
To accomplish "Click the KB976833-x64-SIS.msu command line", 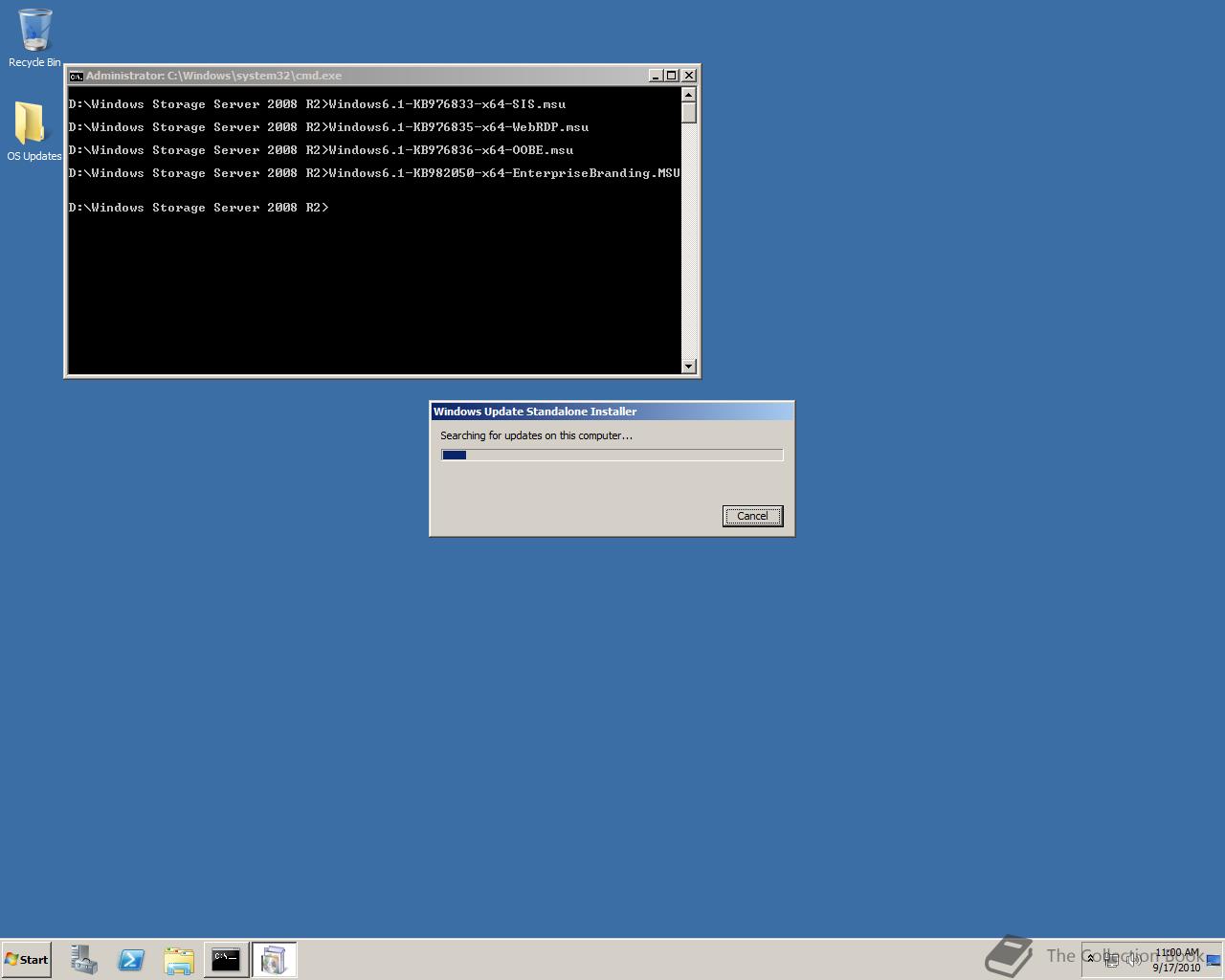I will pos(317,104).
